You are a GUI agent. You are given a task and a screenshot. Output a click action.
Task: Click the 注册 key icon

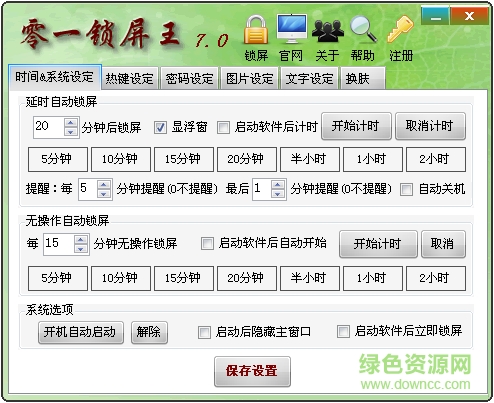(x=400, y=29)
